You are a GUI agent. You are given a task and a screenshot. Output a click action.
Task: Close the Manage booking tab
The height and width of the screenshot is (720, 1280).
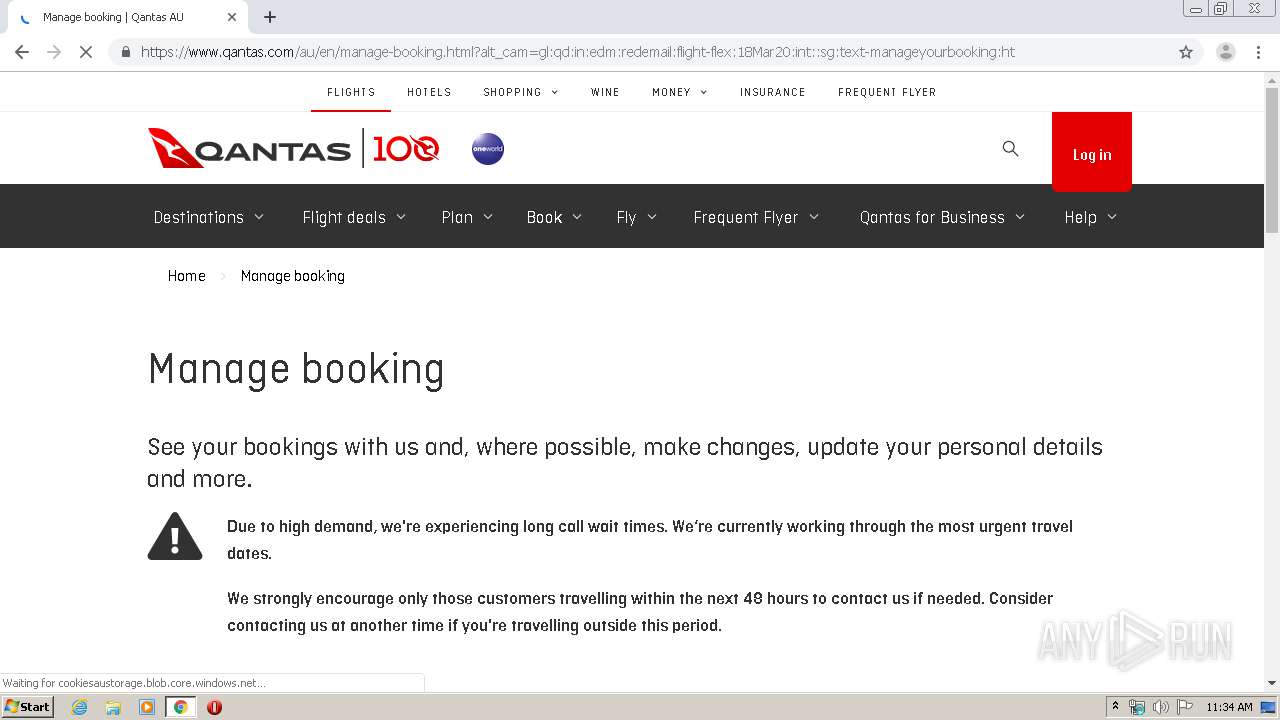(x=232, y=17)
